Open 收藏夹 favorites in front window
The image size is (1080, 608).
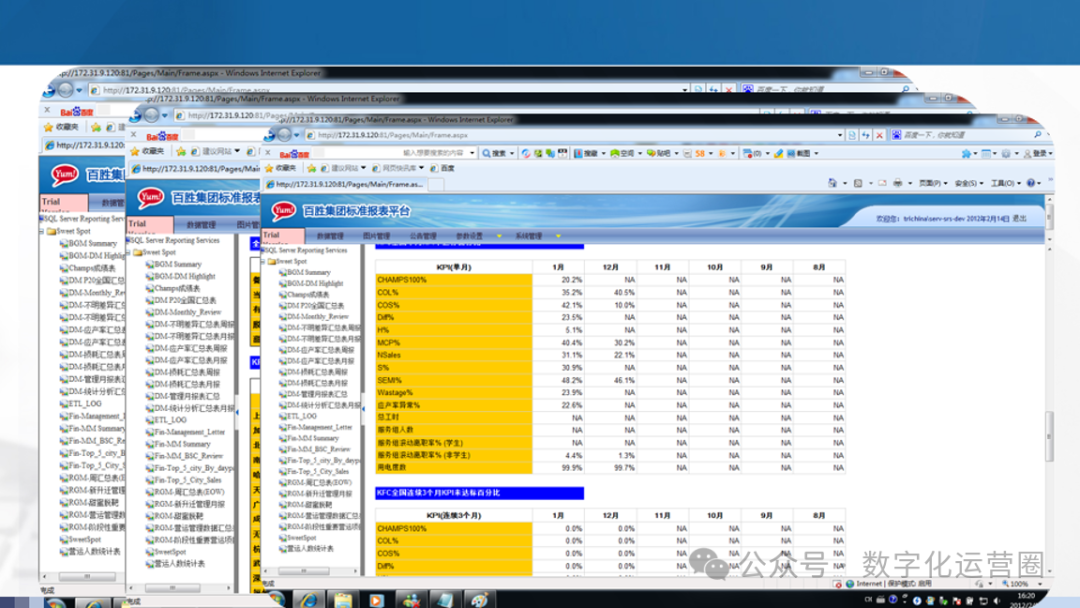point(280,168)
